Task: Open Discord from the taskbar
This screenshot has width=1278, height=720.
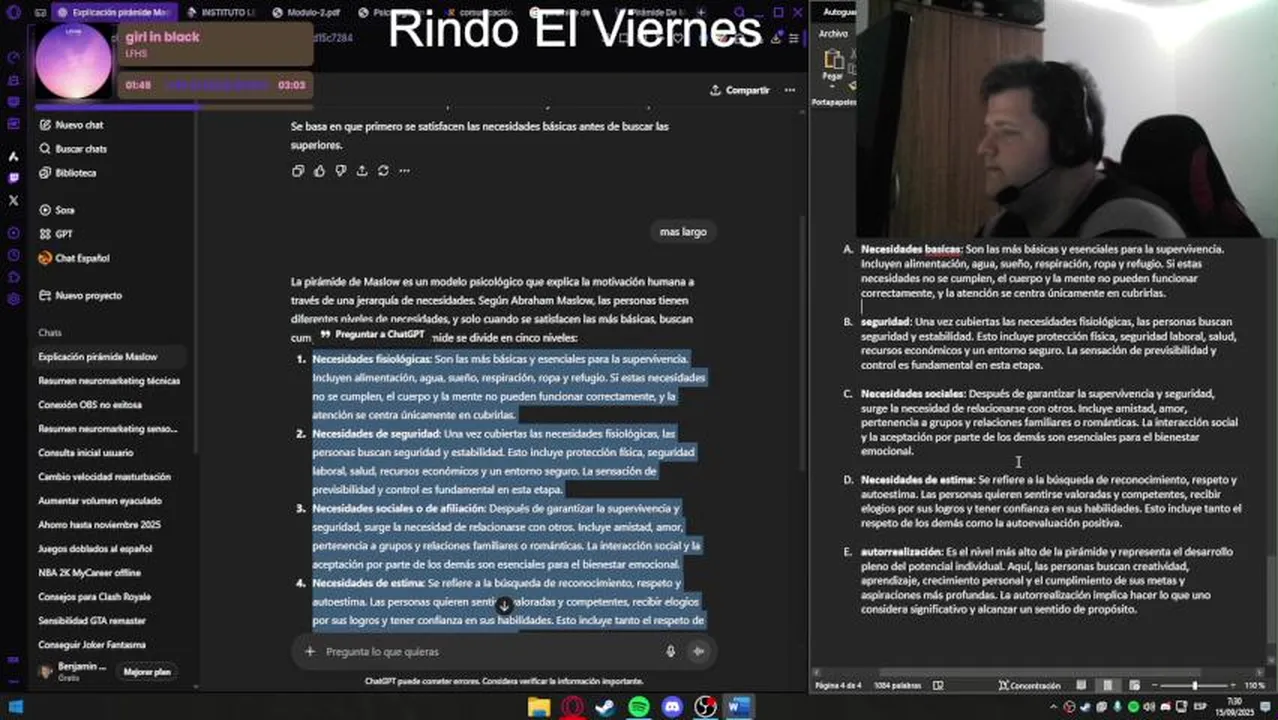Action: tap(672, 707)
